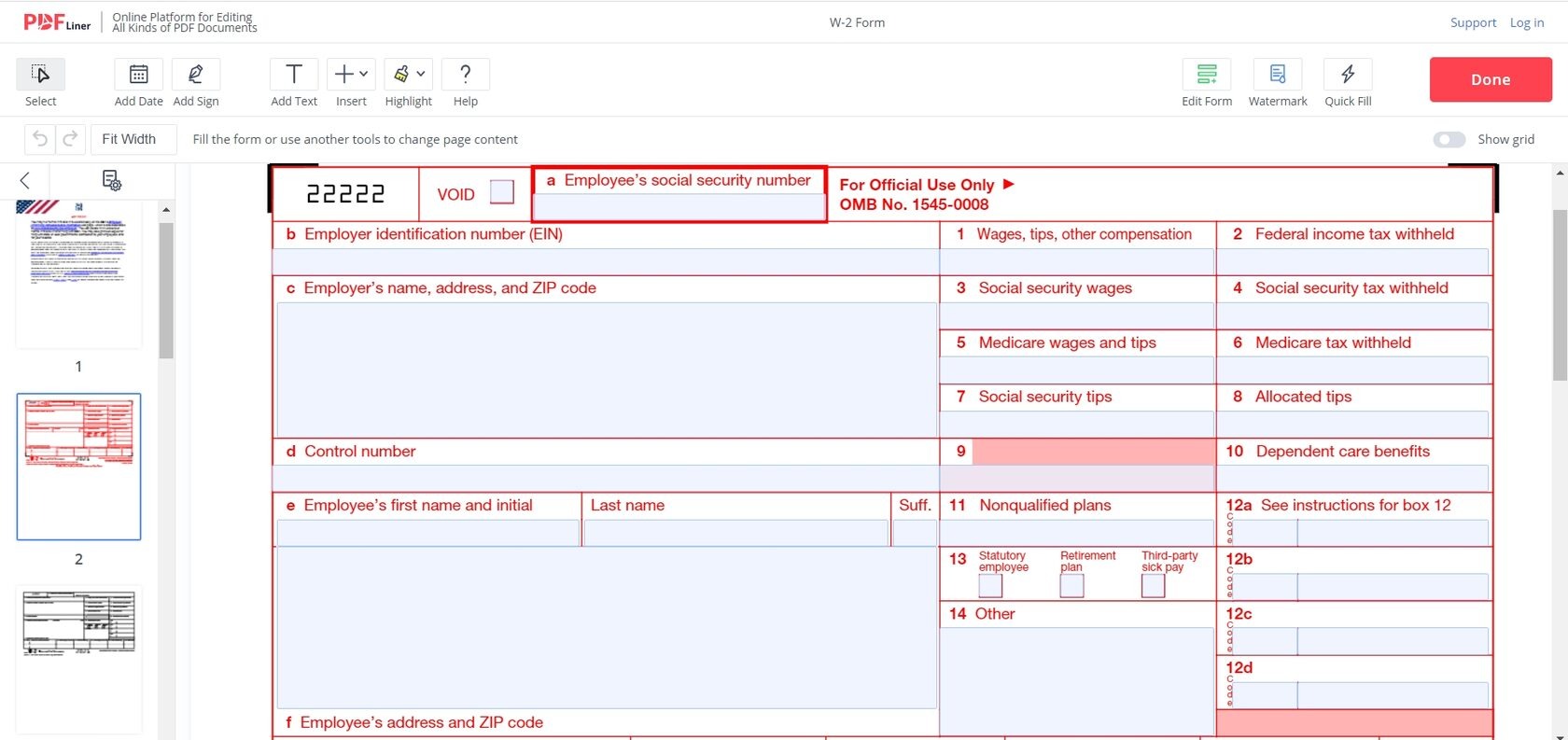Click the box 12c amount field
The height and width of the screenshot is (740, 1568).
(1393, 641)
